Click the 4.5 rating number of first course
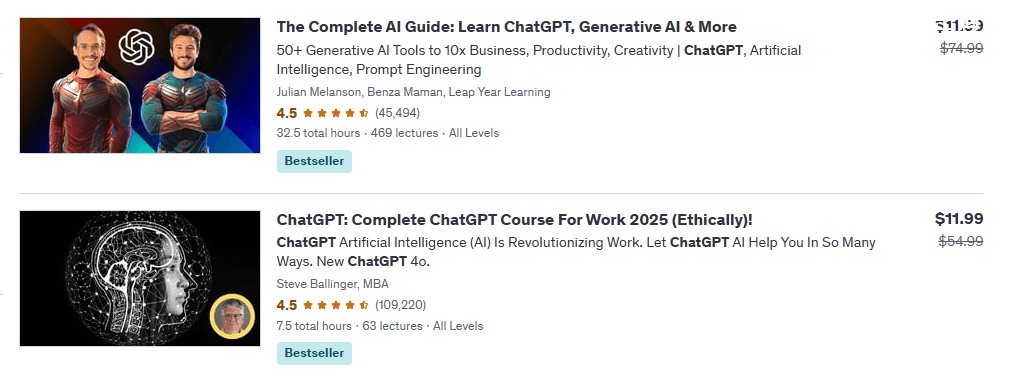Screen dimensions: 1010x385 [x=287, y=113]
